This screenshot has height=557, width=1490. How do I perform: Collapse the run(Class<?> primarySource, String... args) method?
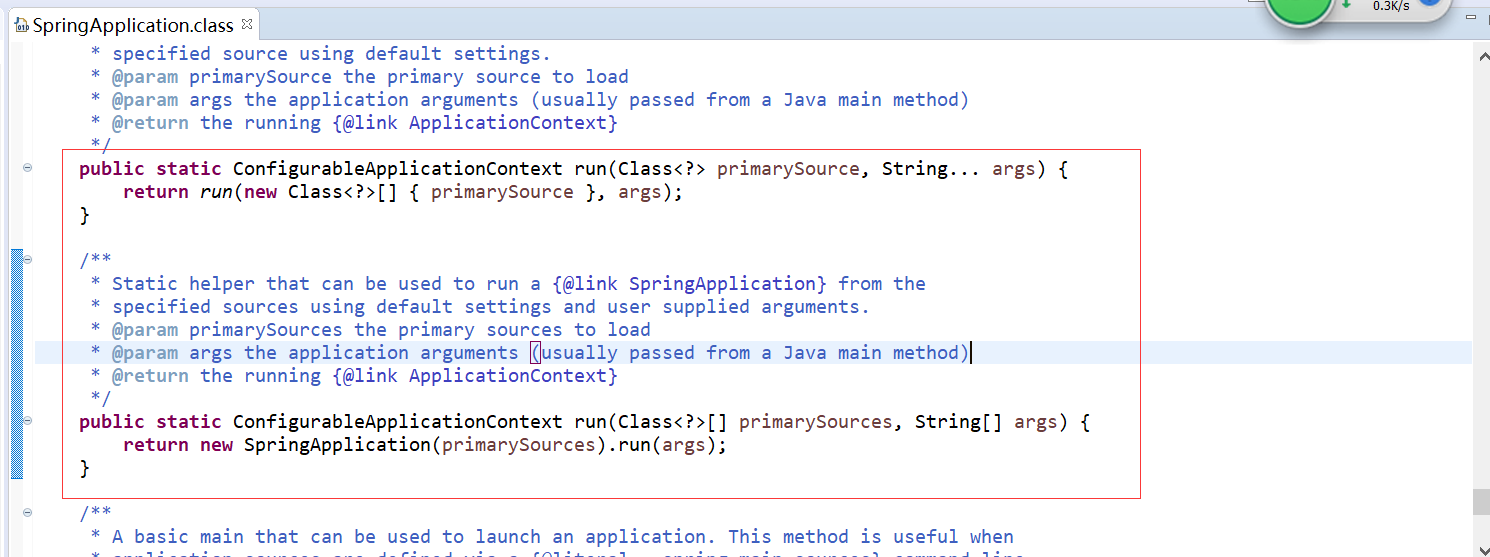click(x=27, y=168)
